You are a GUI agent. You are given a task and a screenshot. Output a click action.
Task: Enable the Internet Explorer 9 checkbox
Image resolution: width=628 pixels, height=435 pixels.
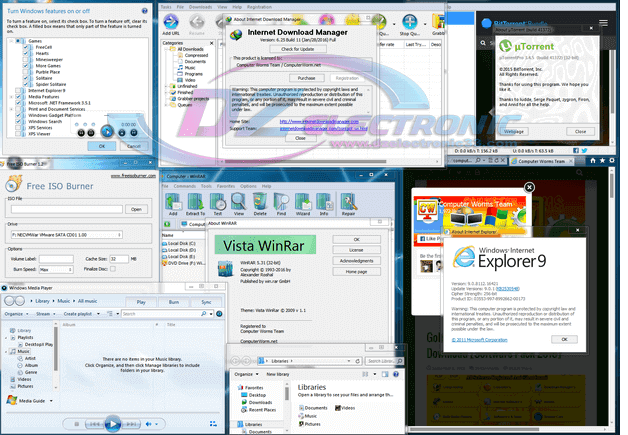[18, 91]
